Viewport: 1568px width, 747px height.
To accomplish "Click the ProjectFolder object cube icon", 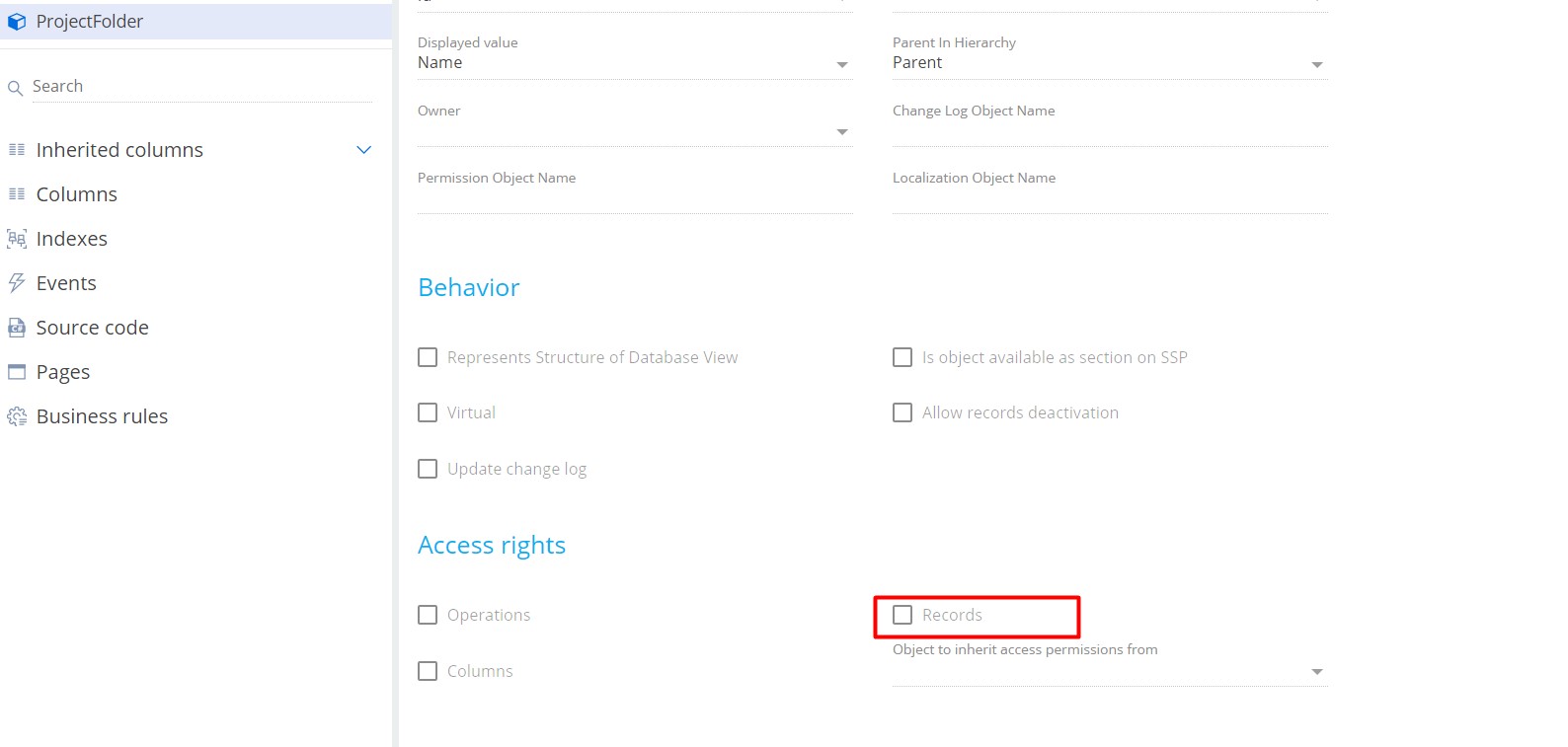I will click(17, 22).
